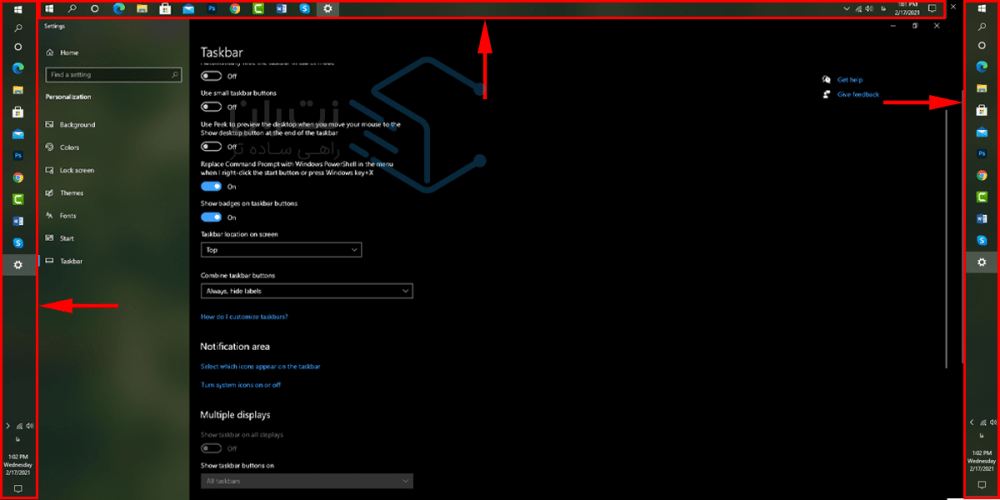
Task: Disable the Replace Command Prompt with PowerShell toggle
Action: [211, 186]
